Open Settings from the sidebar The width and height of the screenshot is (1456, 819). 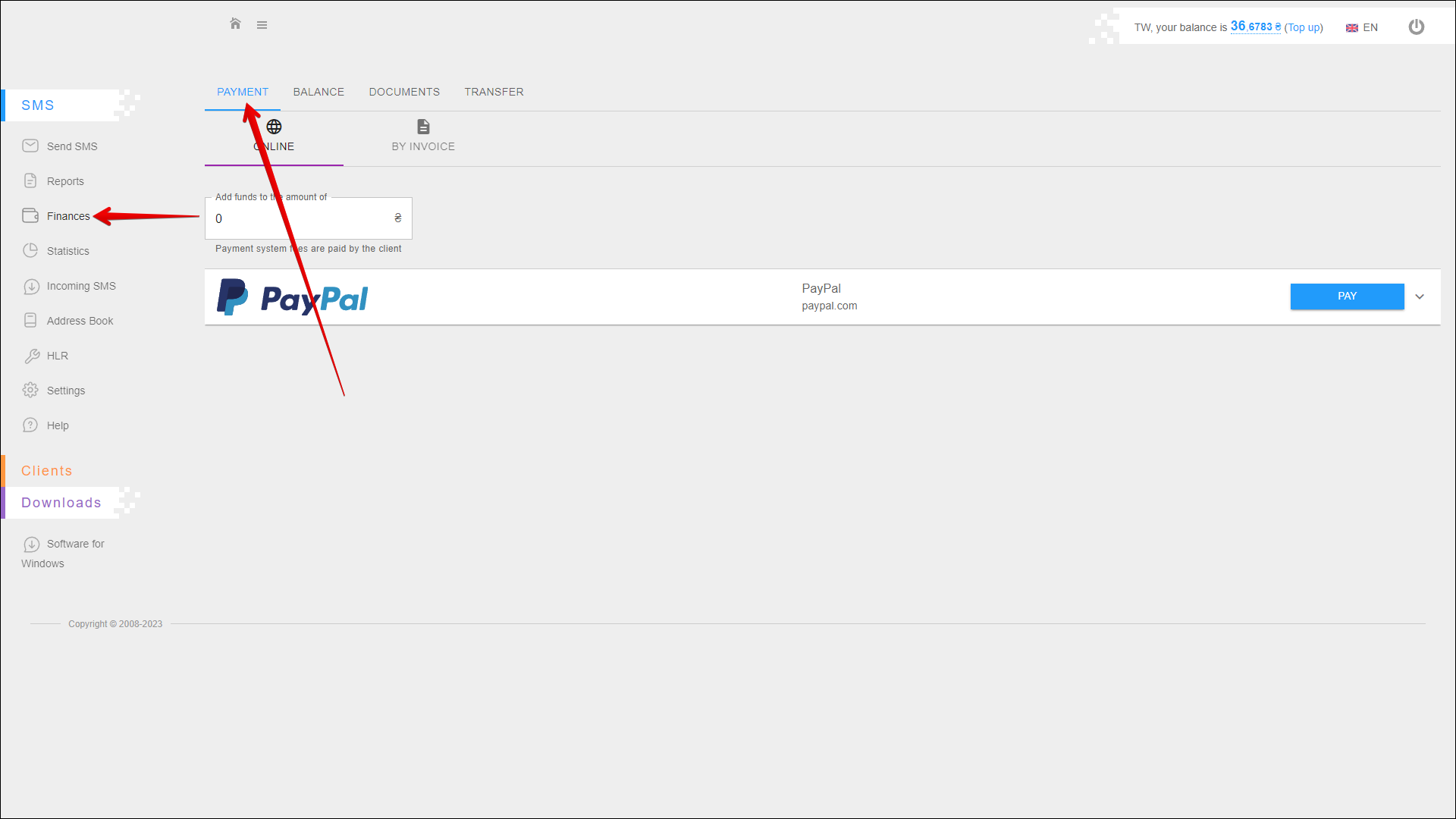65,391
